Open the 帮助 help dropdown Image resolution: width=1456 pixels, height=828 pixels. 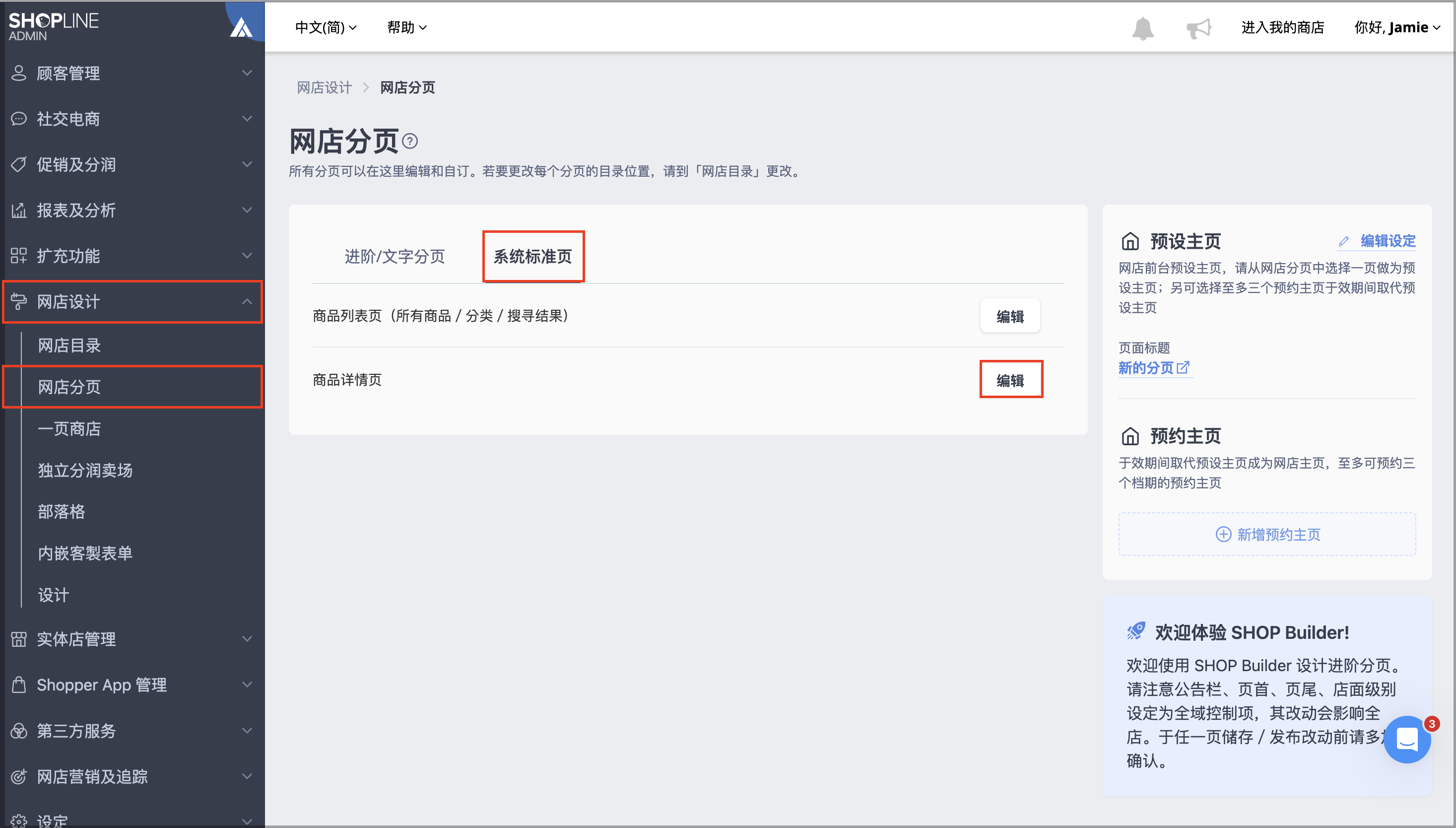[x=406, y=27]
